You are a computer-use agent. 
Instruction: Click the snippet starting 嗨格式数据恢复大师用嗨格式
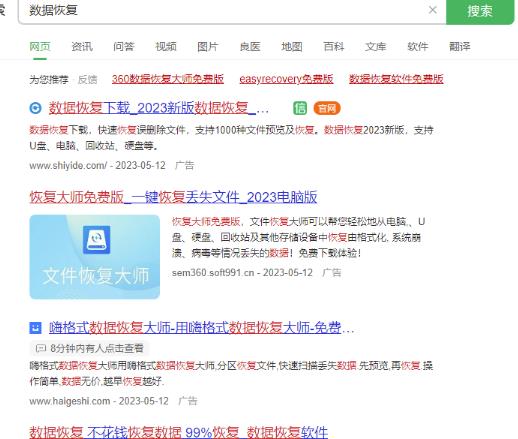(x=231, y=373)
